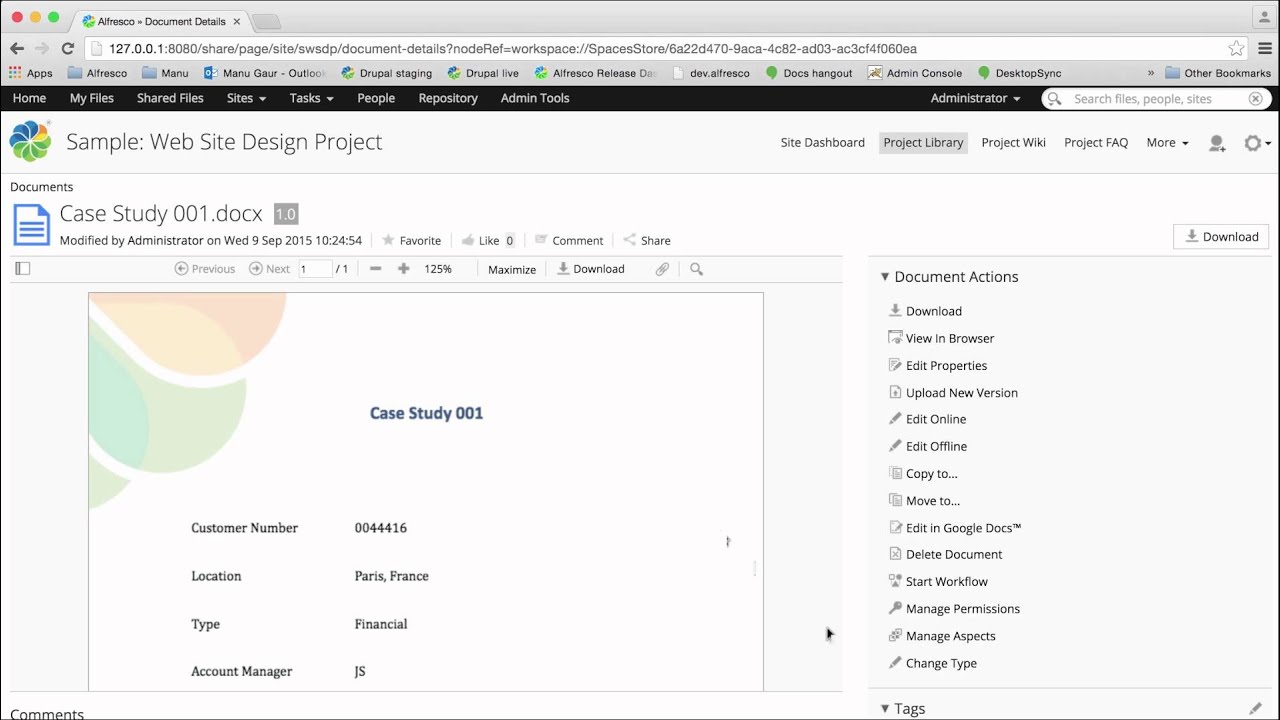The height and width of the screenshot is (720, 1280).
Task: Toggle the viewer sidebar icon
Action: (23, 268)
